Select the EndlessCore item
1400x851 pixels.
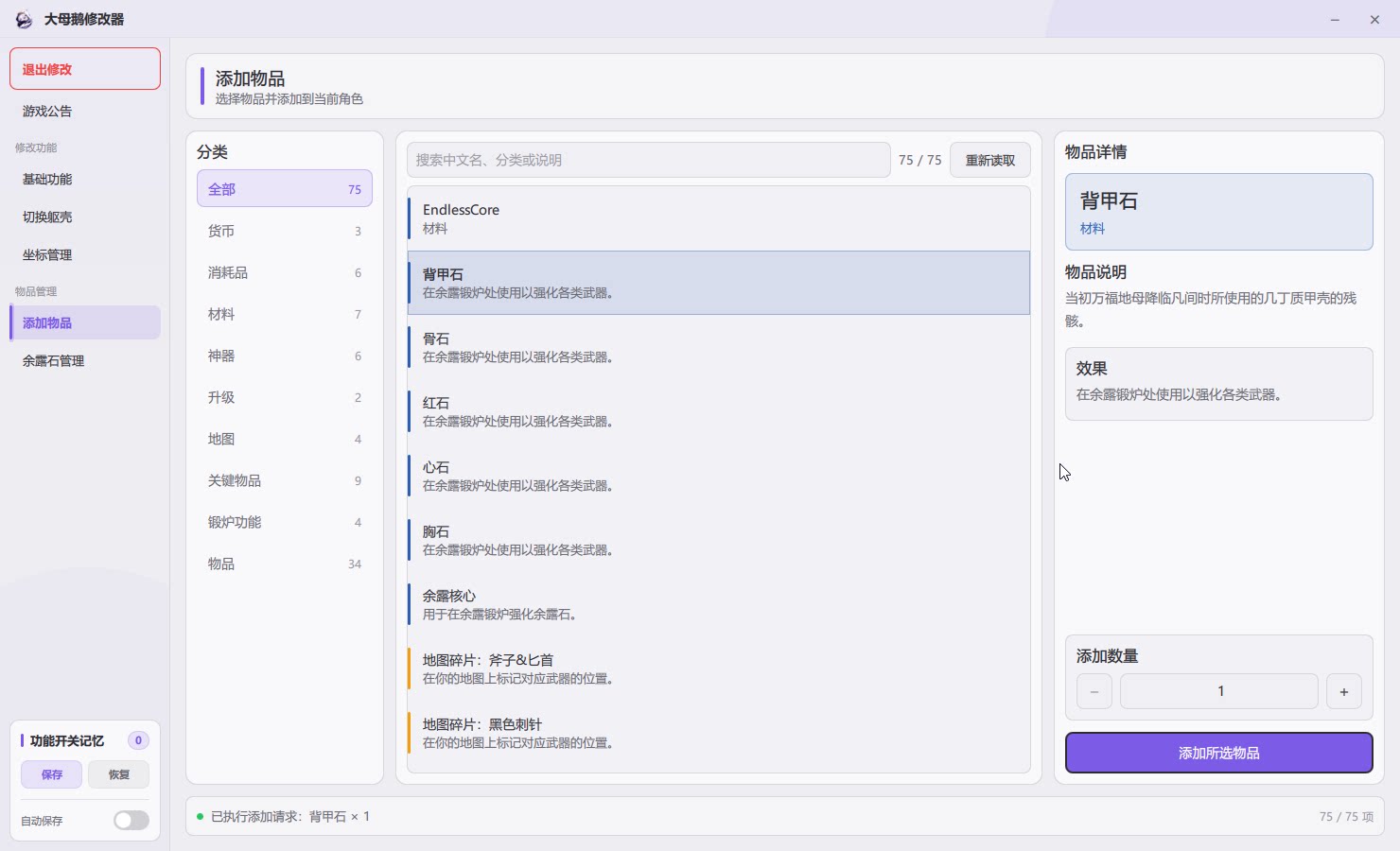pos(719,218)
